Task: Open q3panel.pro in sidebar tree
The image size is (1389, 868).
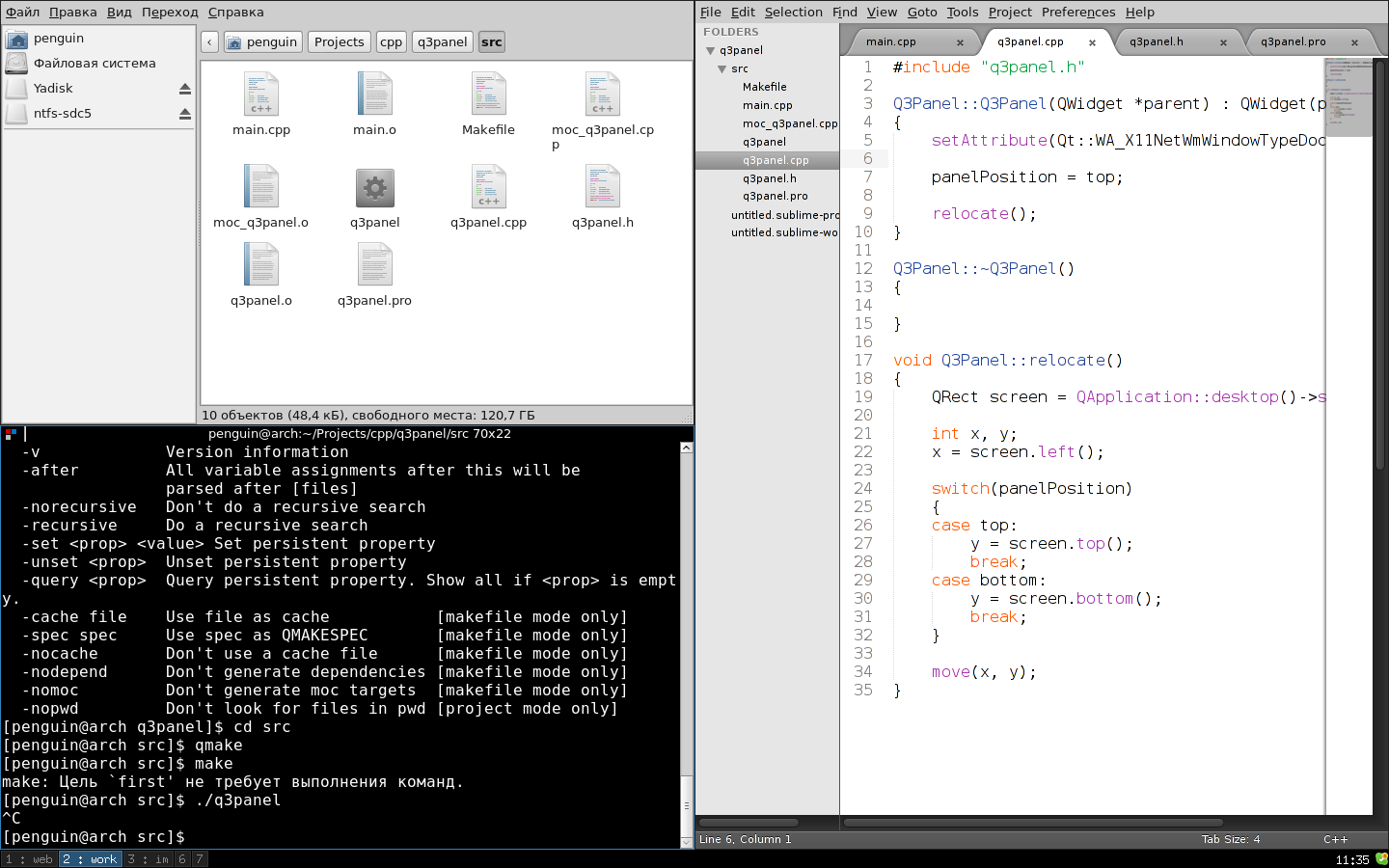Action: tap(775, 197)
